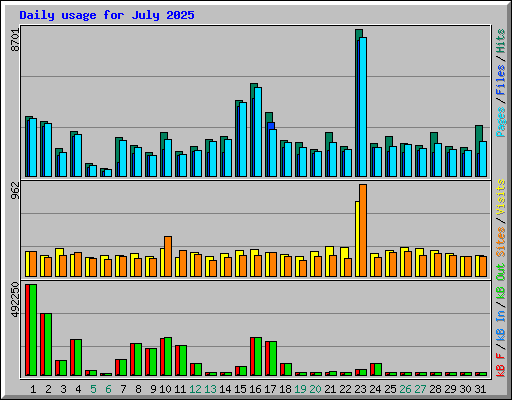Click day 31 on the x-axis
This screenshot has height=400, width=512.
click(x=480, y=389)
